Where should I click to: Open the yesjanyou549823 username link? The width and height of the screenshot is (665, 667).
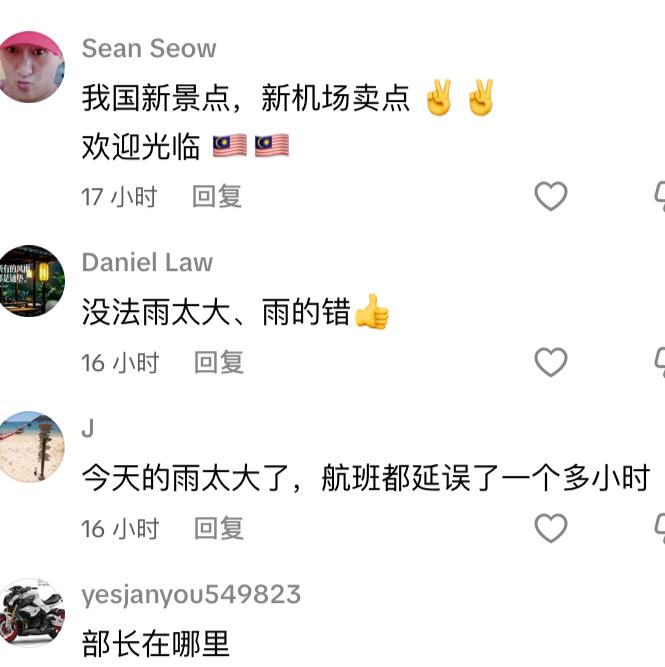click(191, 596)
